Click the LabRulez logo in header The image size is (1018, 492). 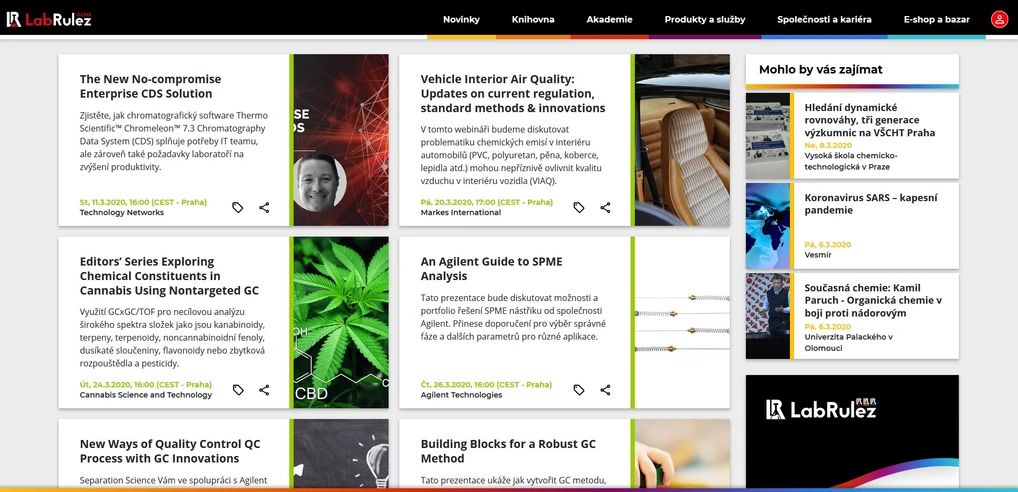tap(49, 19)
